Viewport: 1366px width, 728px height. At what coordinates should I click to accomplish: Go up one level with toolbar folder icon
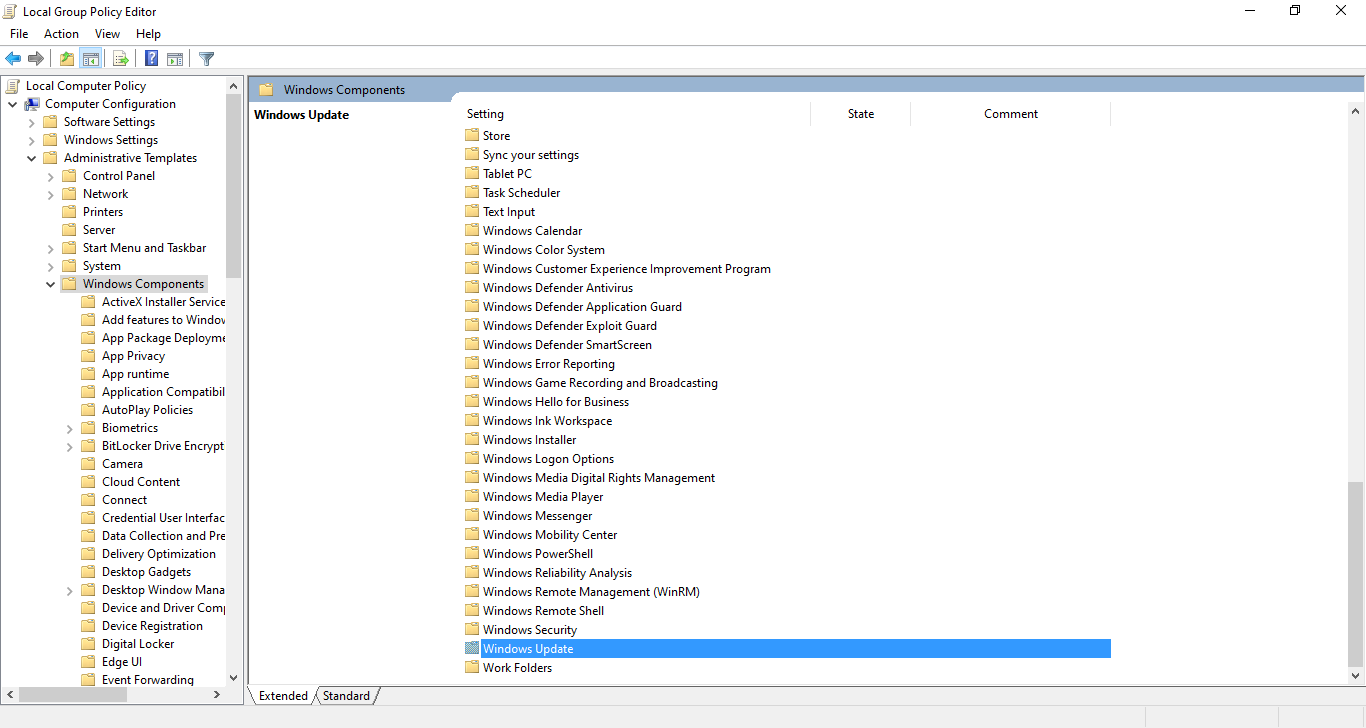point(67,59)
